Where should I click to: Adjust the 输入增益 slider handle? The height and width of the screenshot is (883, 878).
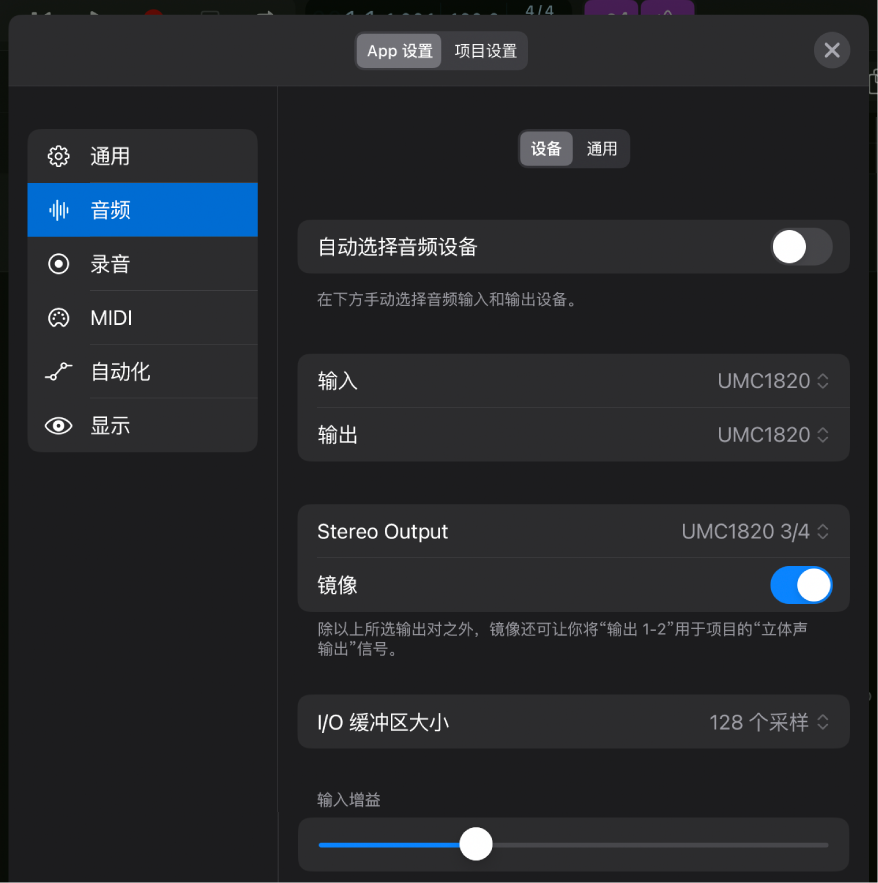pyautogui.click(x=475, y=844)
